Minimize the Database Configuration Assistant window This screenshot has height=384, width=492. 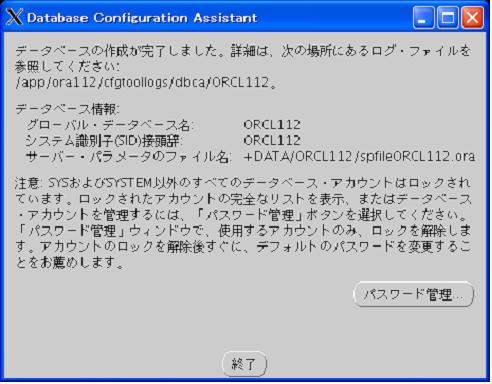pyautogui.click(x=423, y=17)
